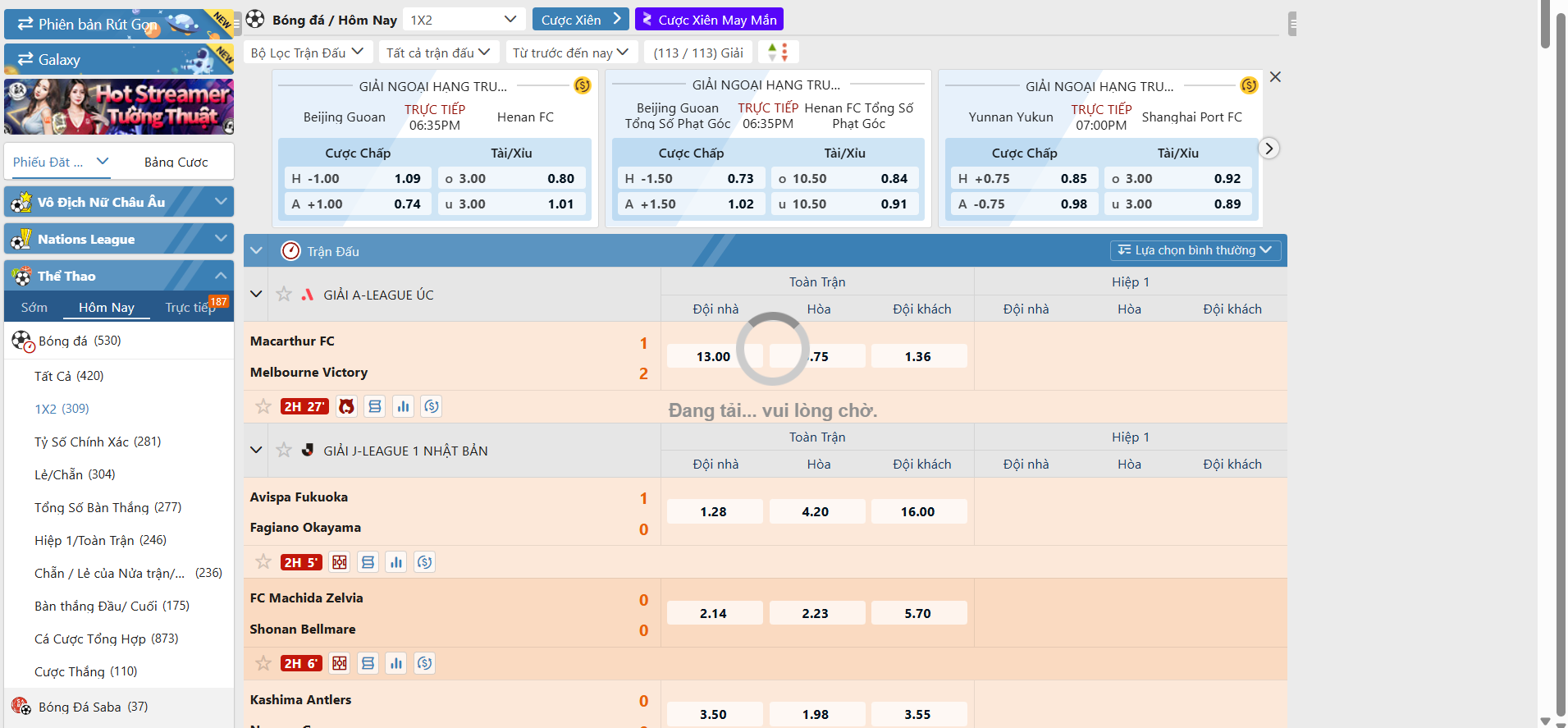This screenshot has width=1568, height=728.
Task: Bet Beijing Guoan handicap H -1.00 at 1.09
Action: pyautogui.click(x=356, y=178)
